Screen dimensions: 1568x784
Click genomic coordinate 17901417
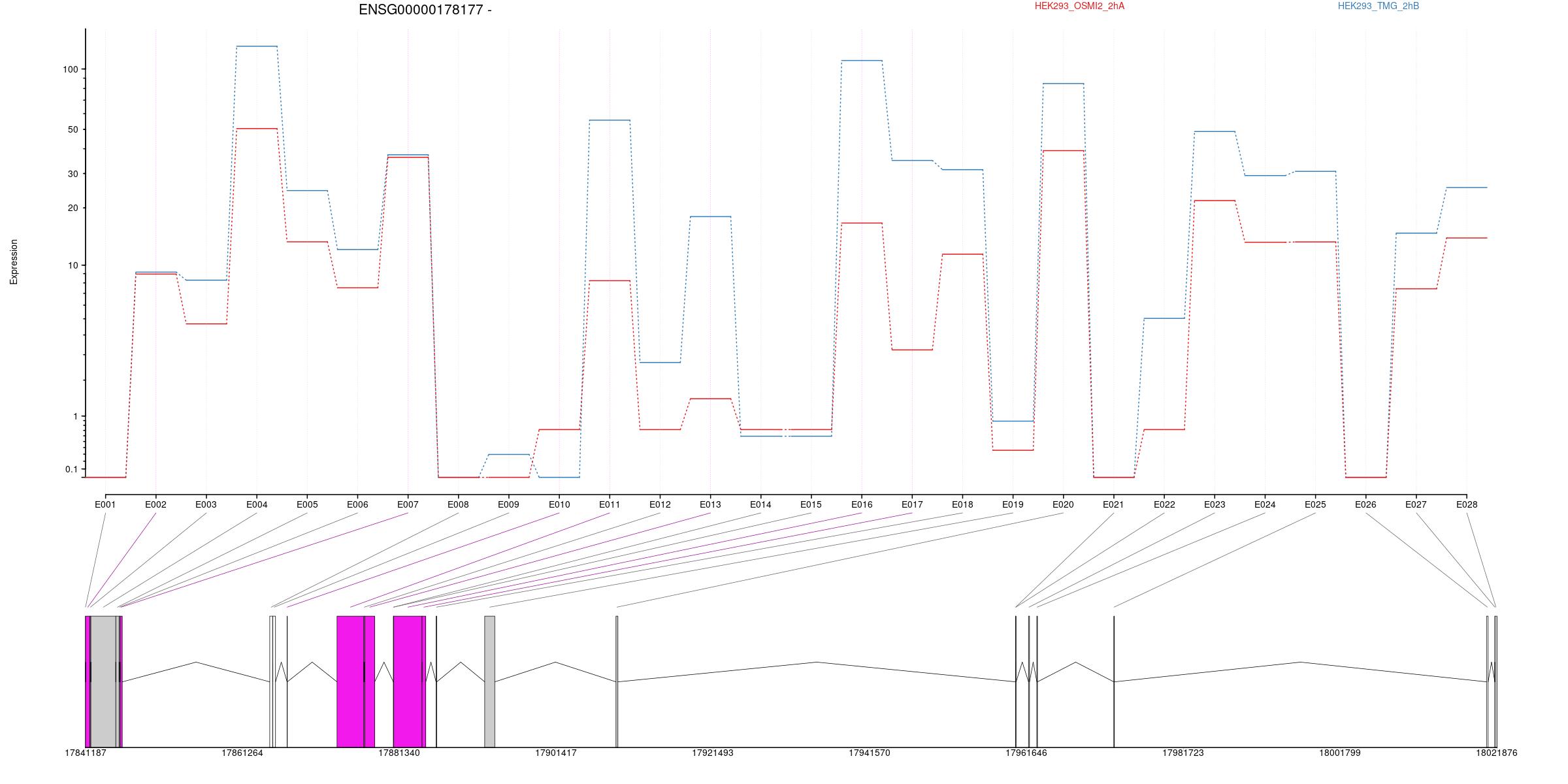coord(556,753)
